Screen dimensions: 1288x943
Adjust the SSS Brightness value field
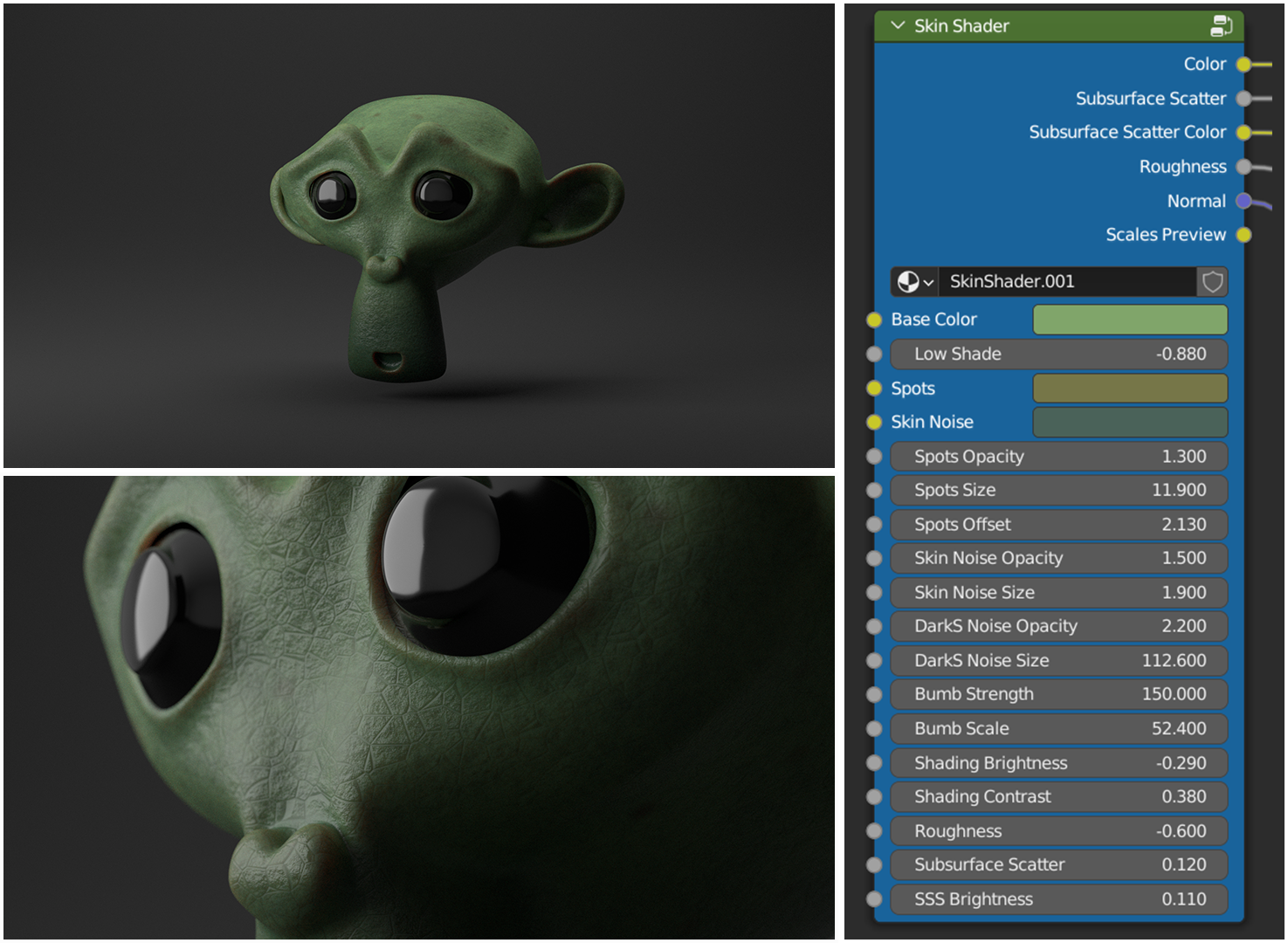1059,899
